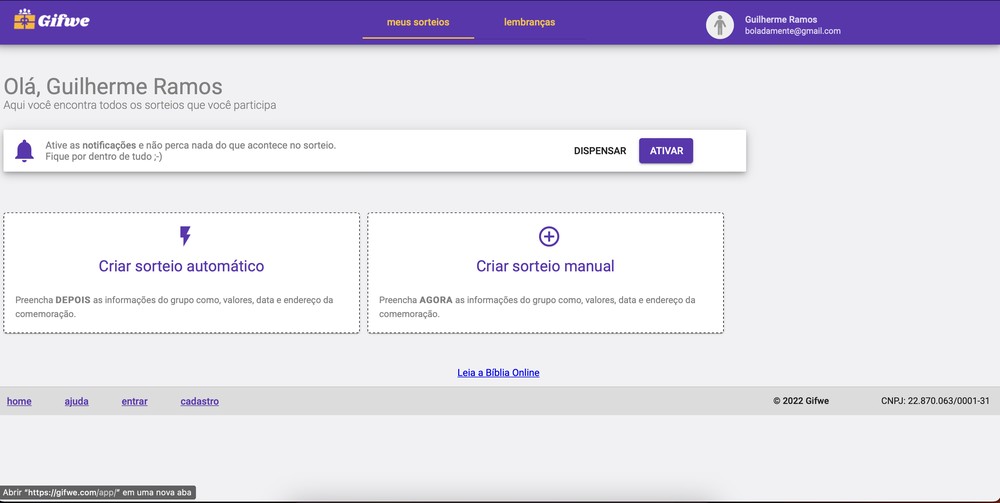Click the boladamente@gmail.com email text
1000x503 pixels.
pyautogui.click(x=793, y=31)
